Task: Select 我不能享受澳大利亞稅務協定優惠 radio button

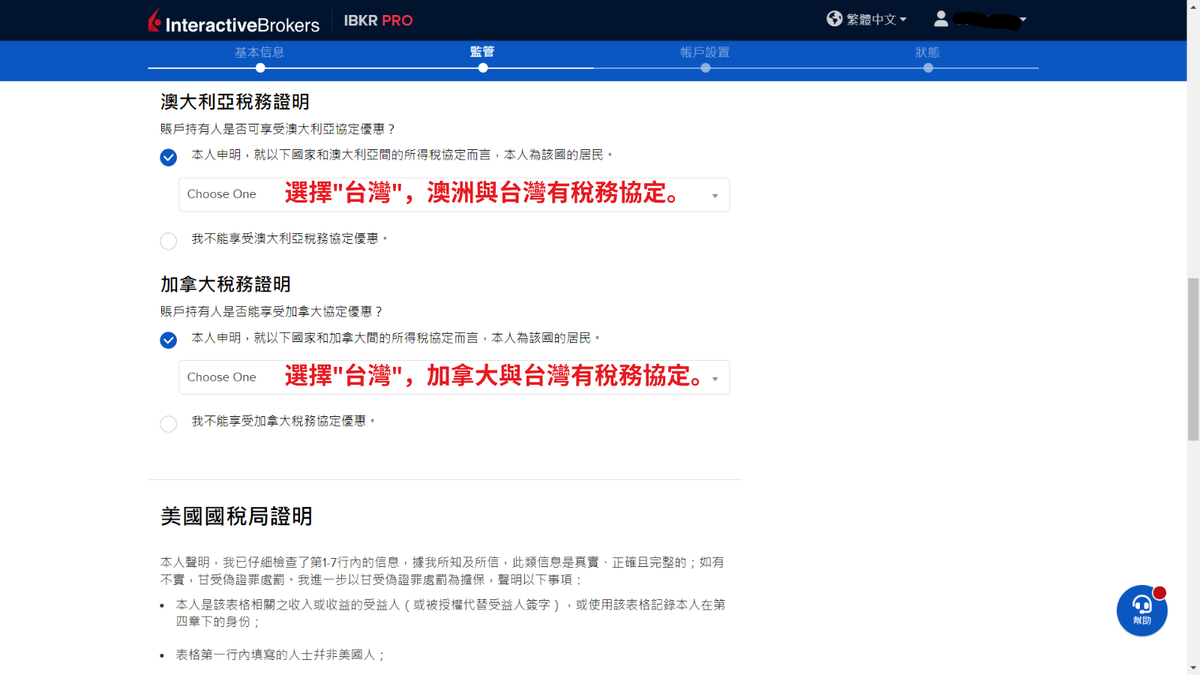Action: click(x=168, y=241)
